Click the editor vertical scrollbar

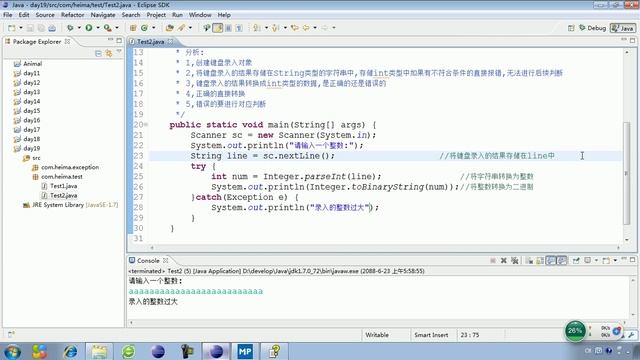tap(627, 173)
